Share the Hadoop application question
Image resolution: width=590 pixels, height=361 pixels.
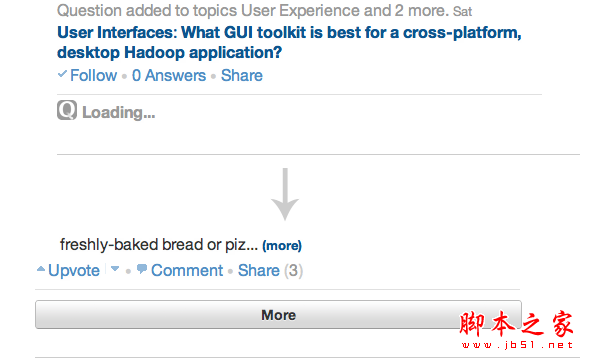coord(242,75)
